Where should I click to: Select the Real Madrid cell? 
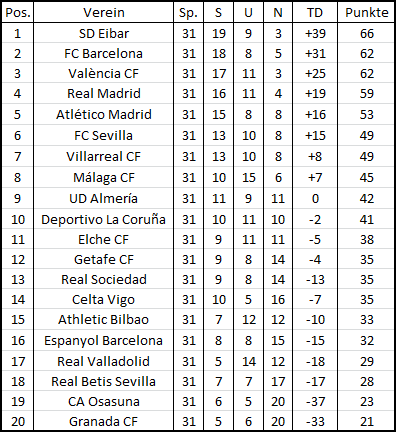tap(104, 93)
